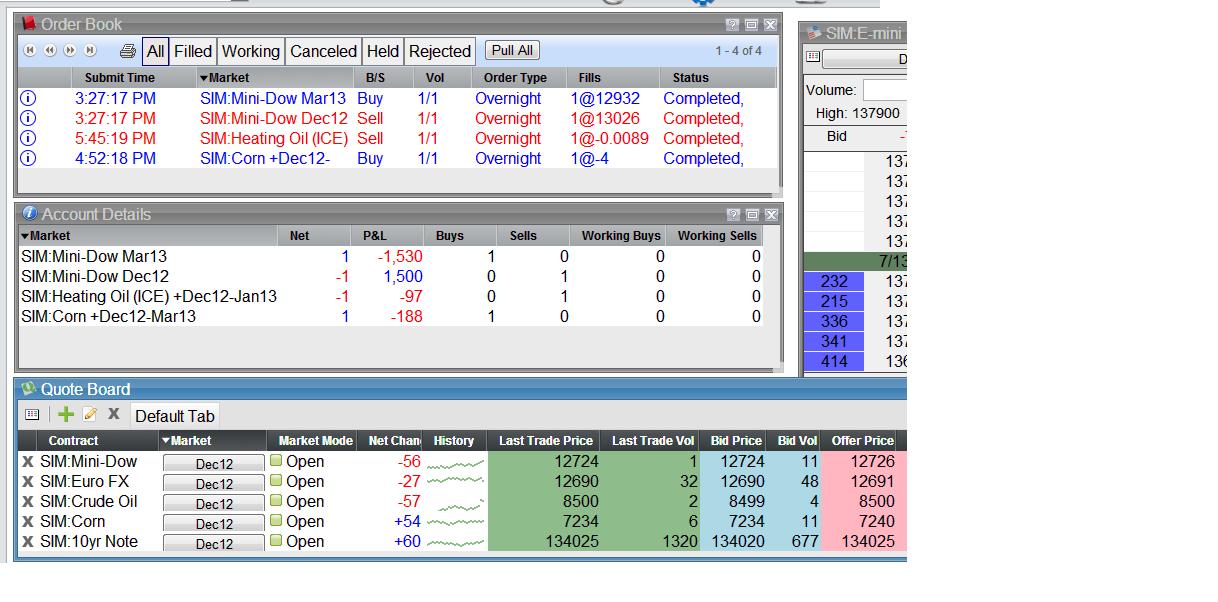Select the Canceled orders tab
The width and height of the screenshot is (1218, 602).
pyautogui.click(x=323, y=51)
